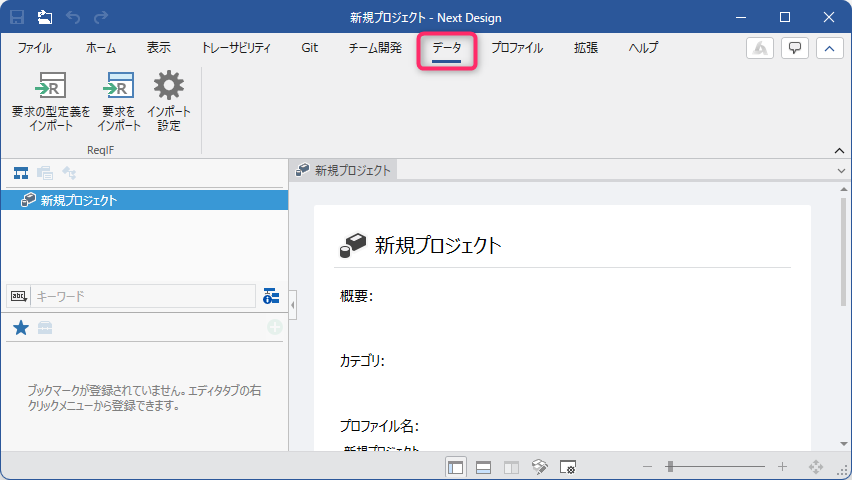
Task: Click the zoom slider track
Action: pyautogui.click(x=715, y=466)
